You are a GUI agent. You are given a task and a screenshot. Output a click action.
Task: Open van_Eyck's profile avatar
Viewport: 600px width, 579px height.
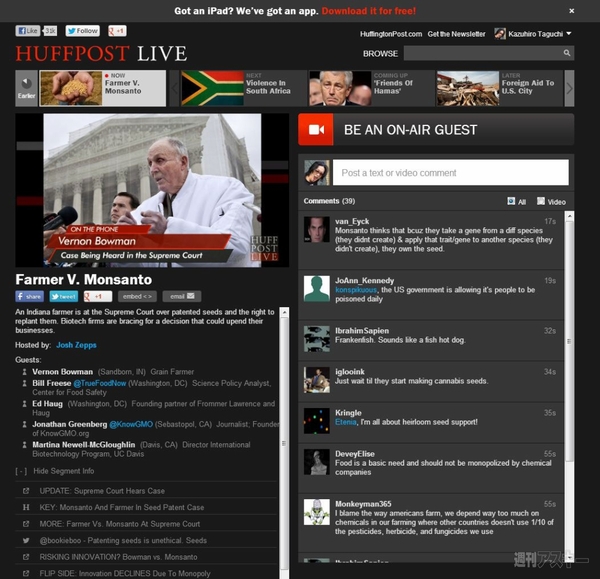pos(316,229)
